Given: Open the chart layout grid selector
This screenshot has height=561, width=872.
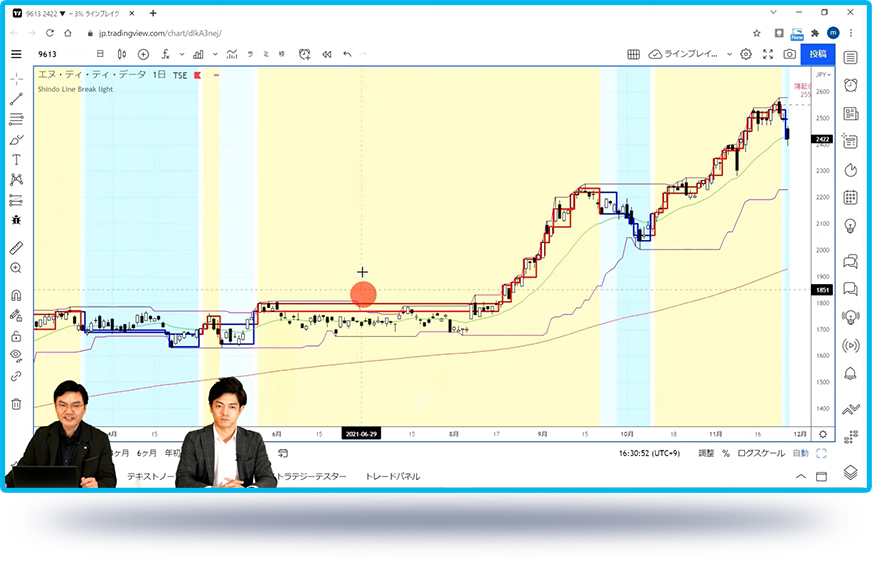Looking at the screenshot, I should [633, 54].
